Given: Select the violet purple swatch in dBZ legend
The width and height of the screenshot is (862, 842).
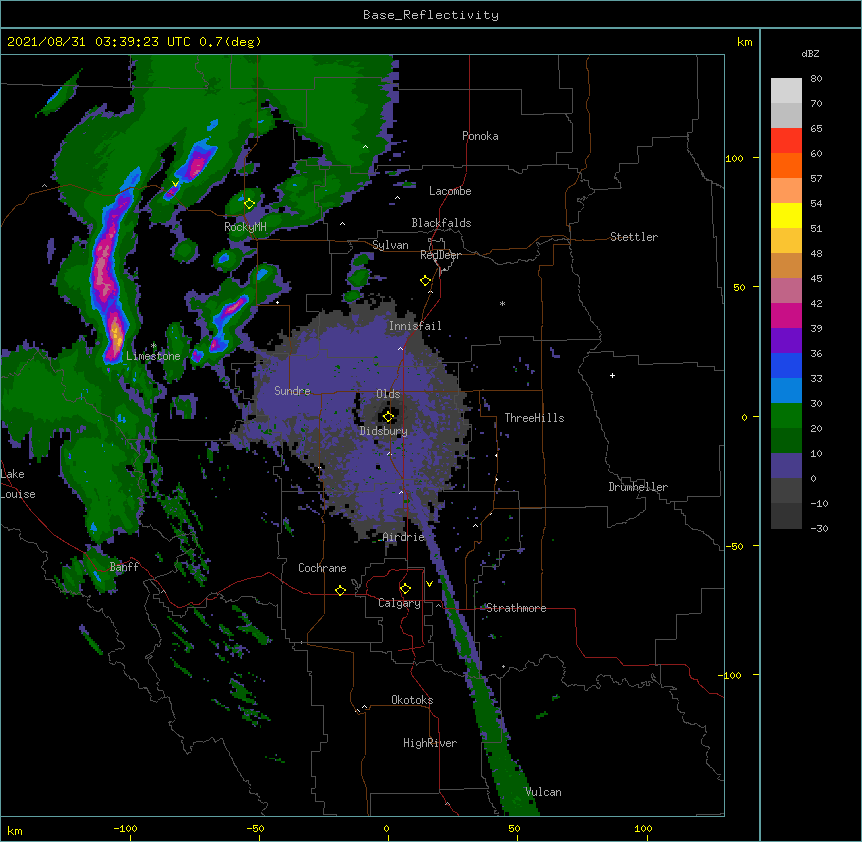Looking at the screenshot, I should coord(786,340).
